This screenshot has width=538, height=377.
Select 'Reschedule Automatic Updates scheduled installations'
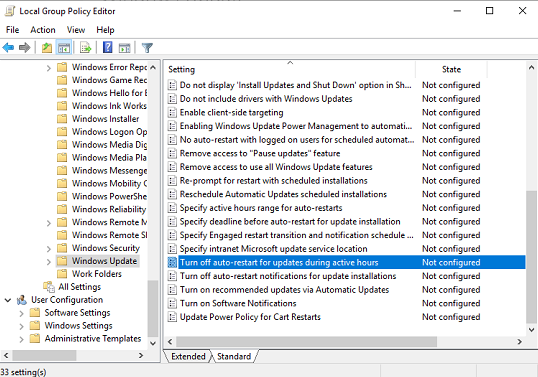coord(283,194)
